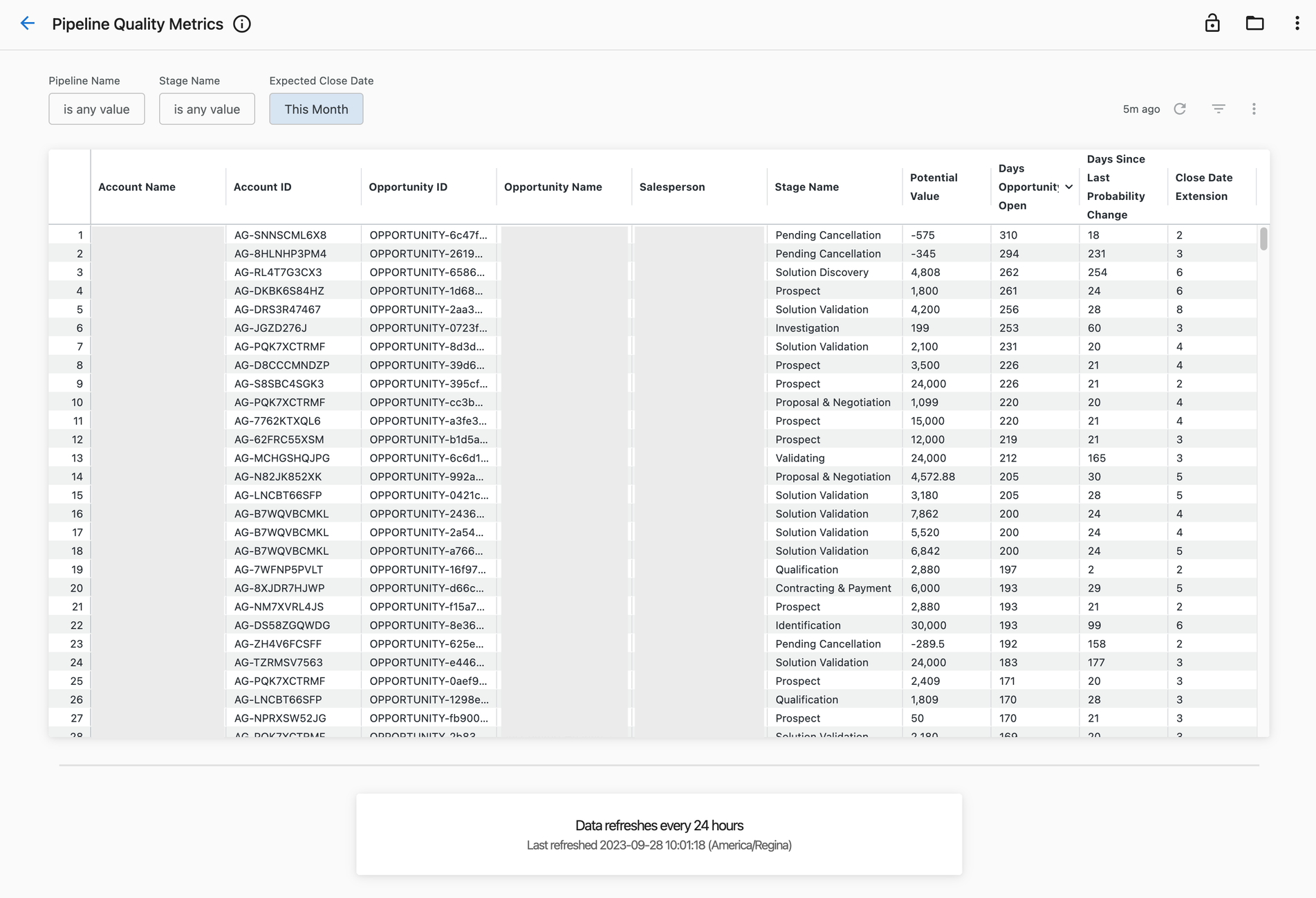Click opportunity OPPORTUNITY-6c47f... cell

(x=428, y=235)
